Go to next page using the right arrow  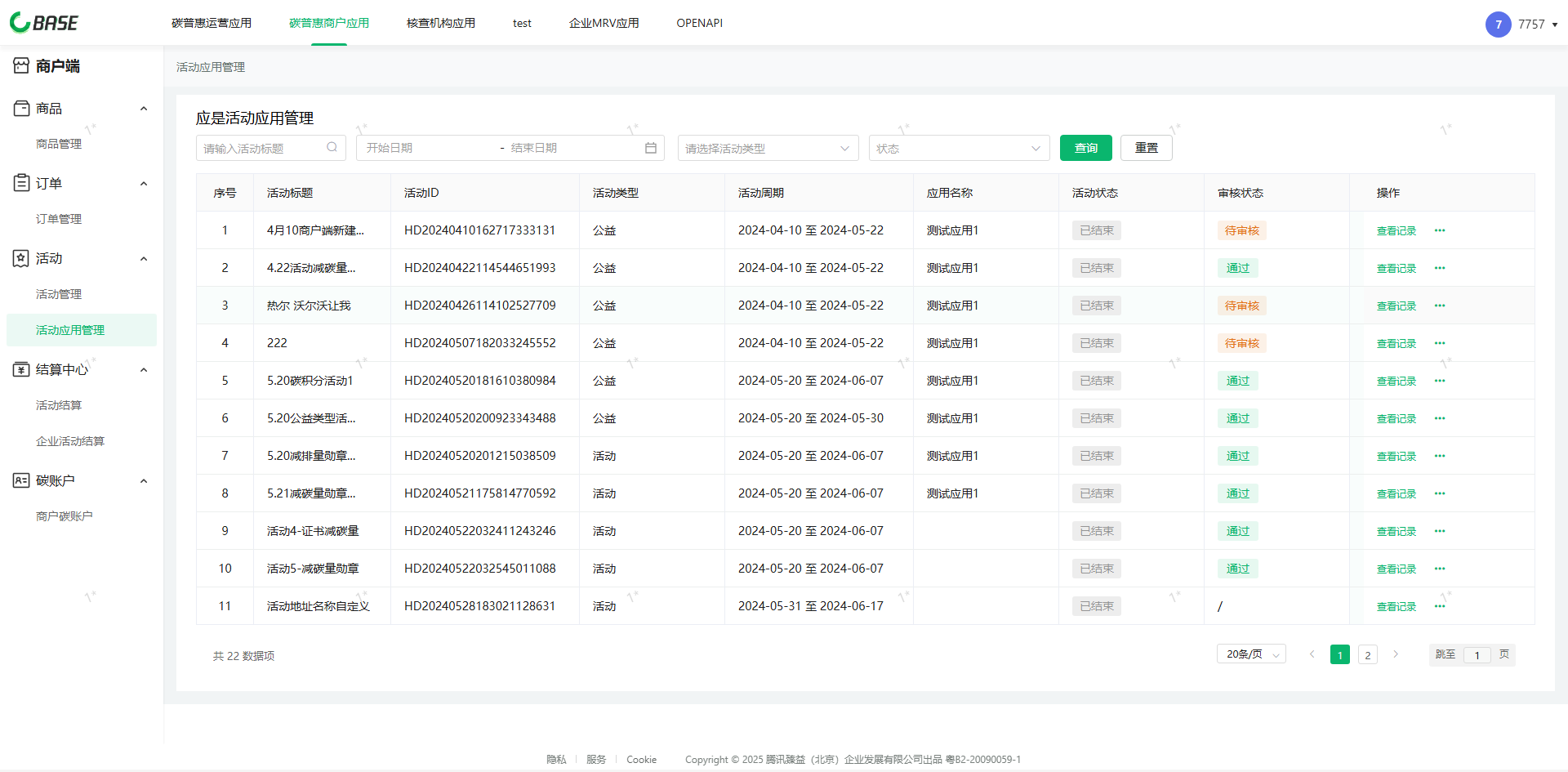tap(1396, 654)
